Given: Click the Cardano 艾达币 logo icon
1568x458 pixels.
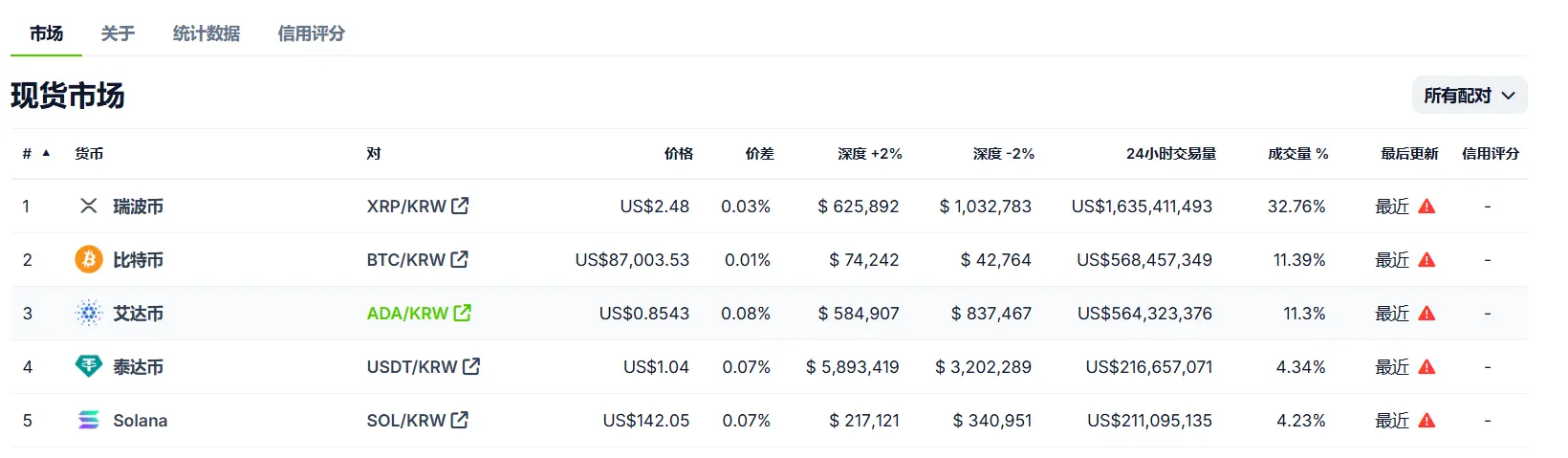Looking at the screenshot, I should coord(89,313).
